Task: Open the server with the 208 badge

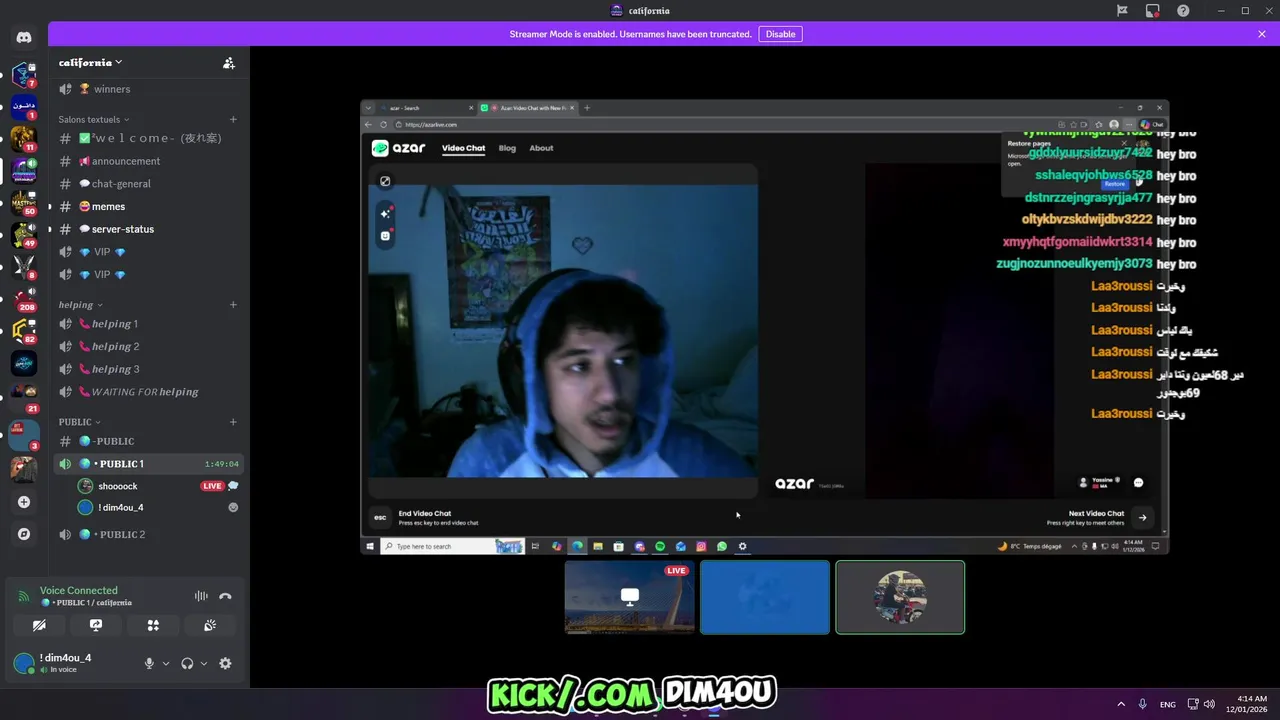Action: (24, 299)
